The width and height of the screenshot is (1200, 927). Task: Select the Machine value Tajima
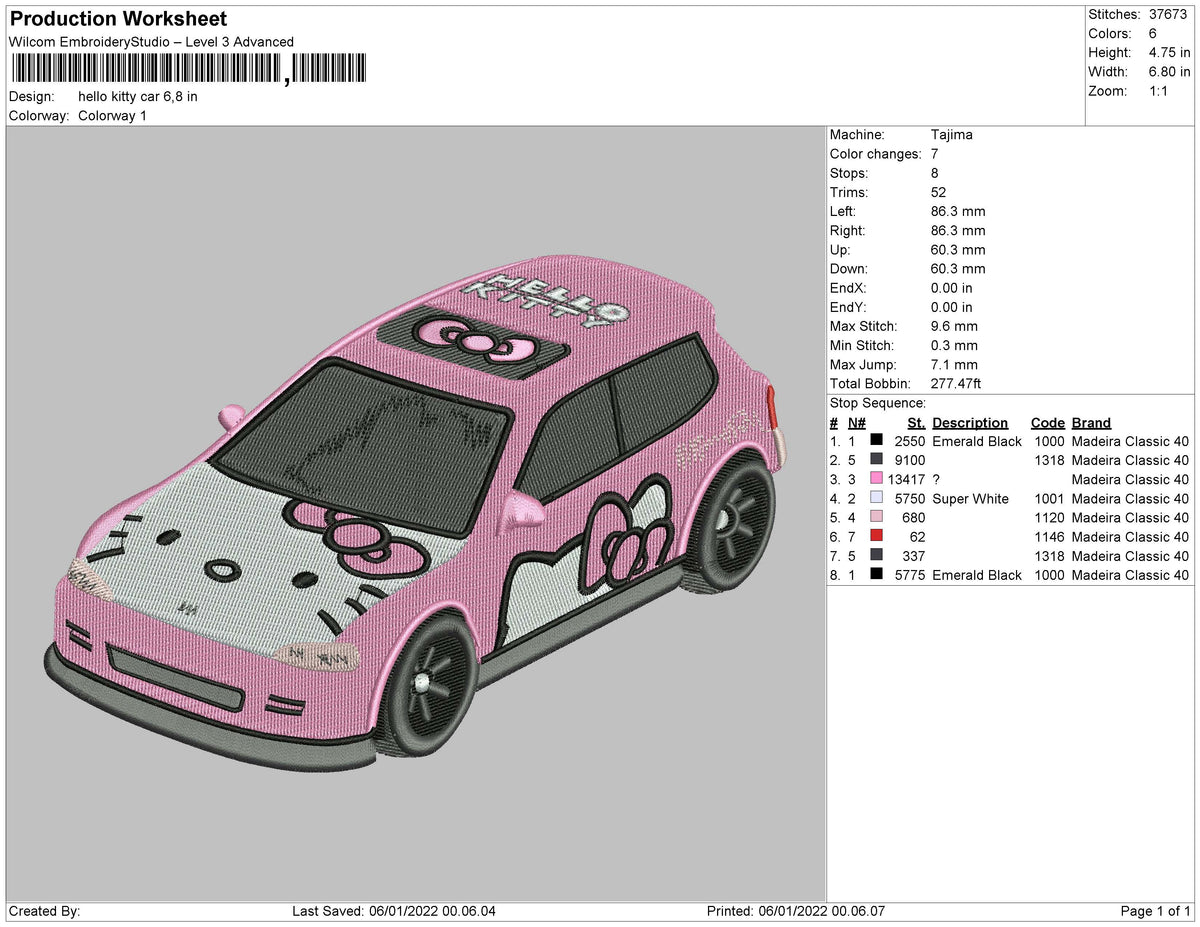pos(951,135)
